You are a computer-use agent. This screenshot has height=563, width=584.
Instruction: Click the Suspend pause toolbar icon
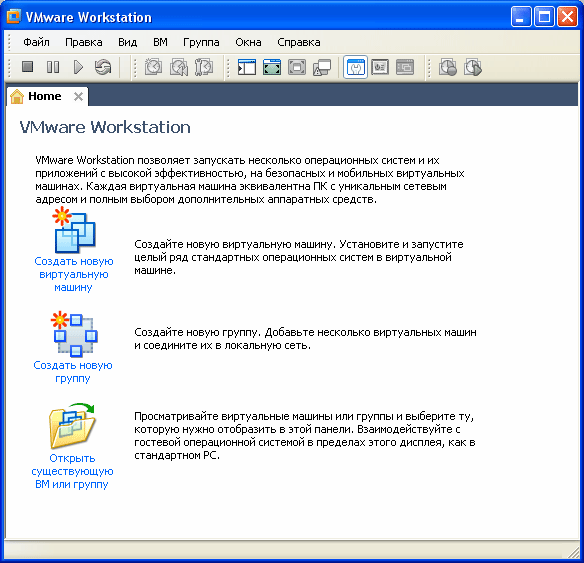click(53, 67)
